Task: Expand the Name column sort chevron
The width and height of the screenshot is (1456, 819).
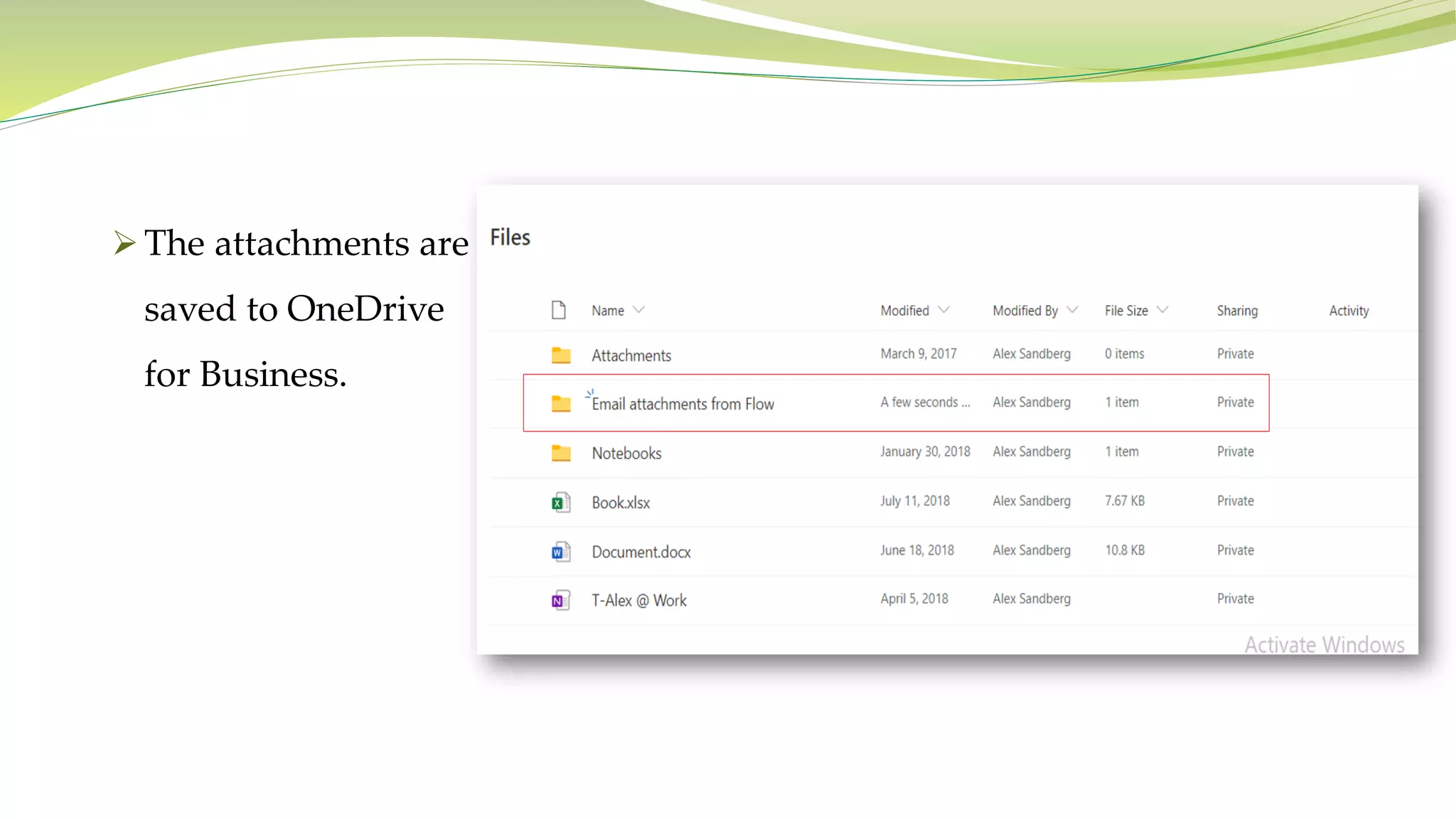Action: [x=638, y=310]
